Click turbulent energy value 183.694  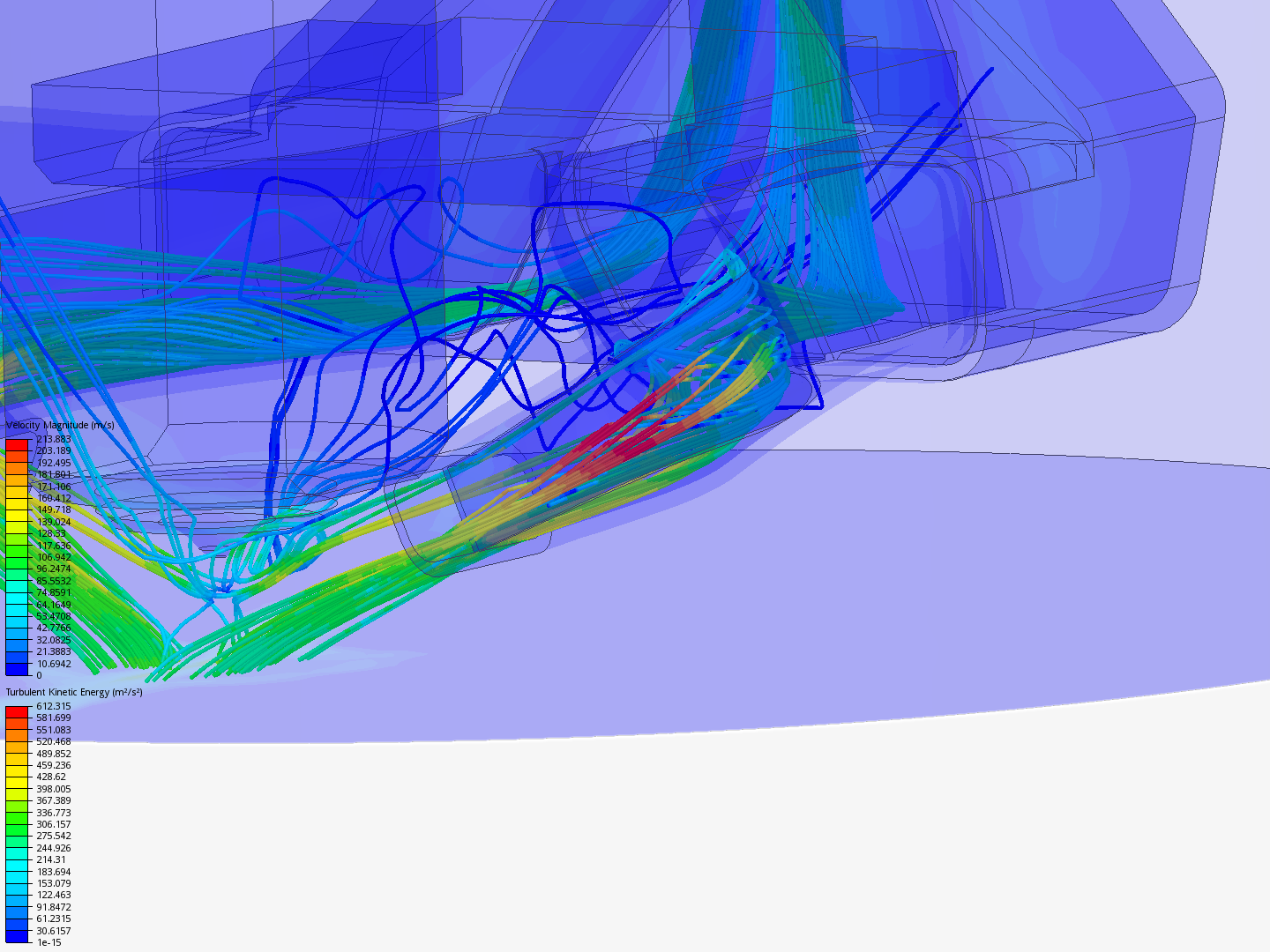coord(54,872)
